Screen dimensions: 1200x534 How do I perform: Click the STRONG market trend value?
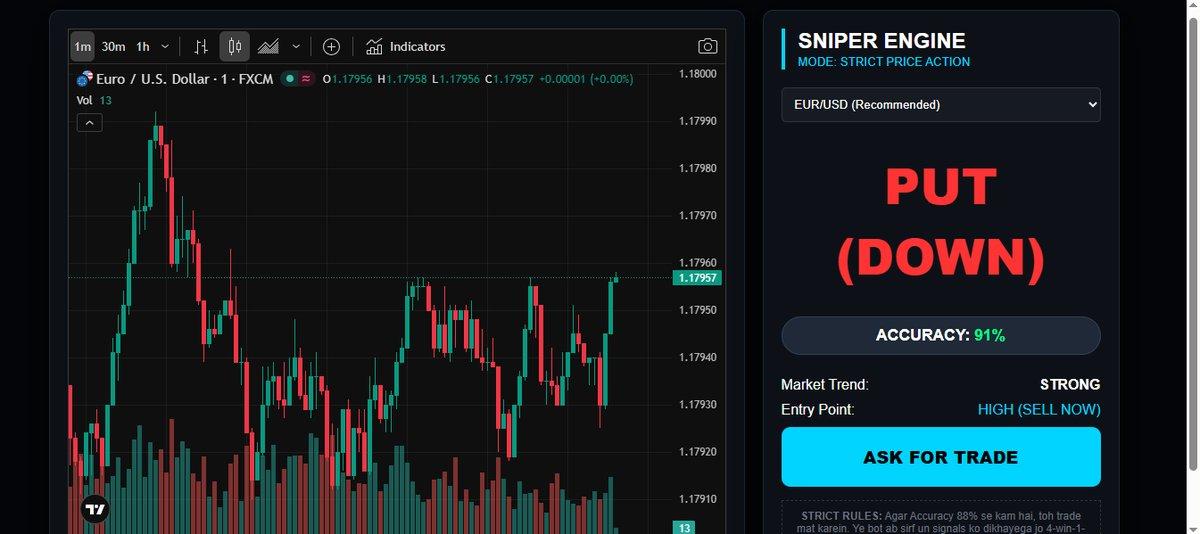pyautogui.click(x=1070, y=384)
